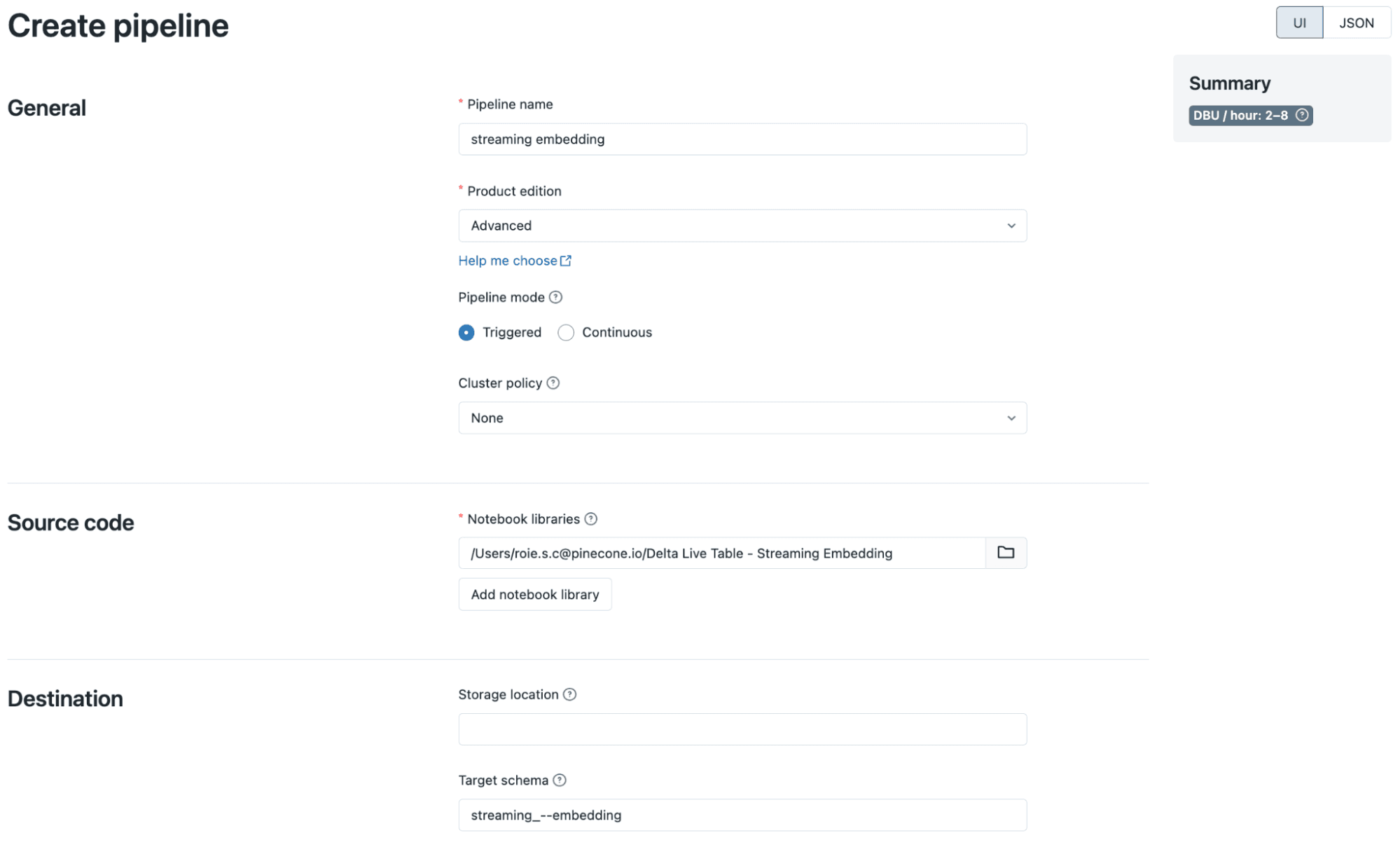This screenshot has width=1400, height=847.
Task: Open the Notebook libraries help tooltip
Action: point(590,518)
